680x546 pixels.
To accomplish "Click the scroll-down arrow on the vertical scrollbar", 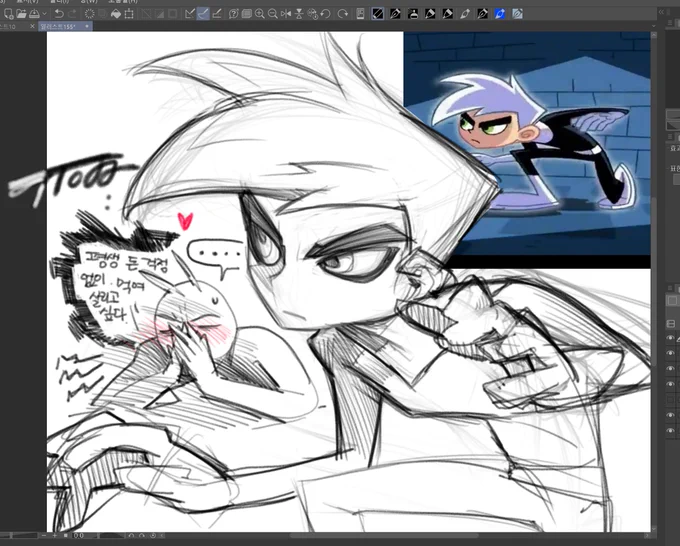I will pos(654,528).
